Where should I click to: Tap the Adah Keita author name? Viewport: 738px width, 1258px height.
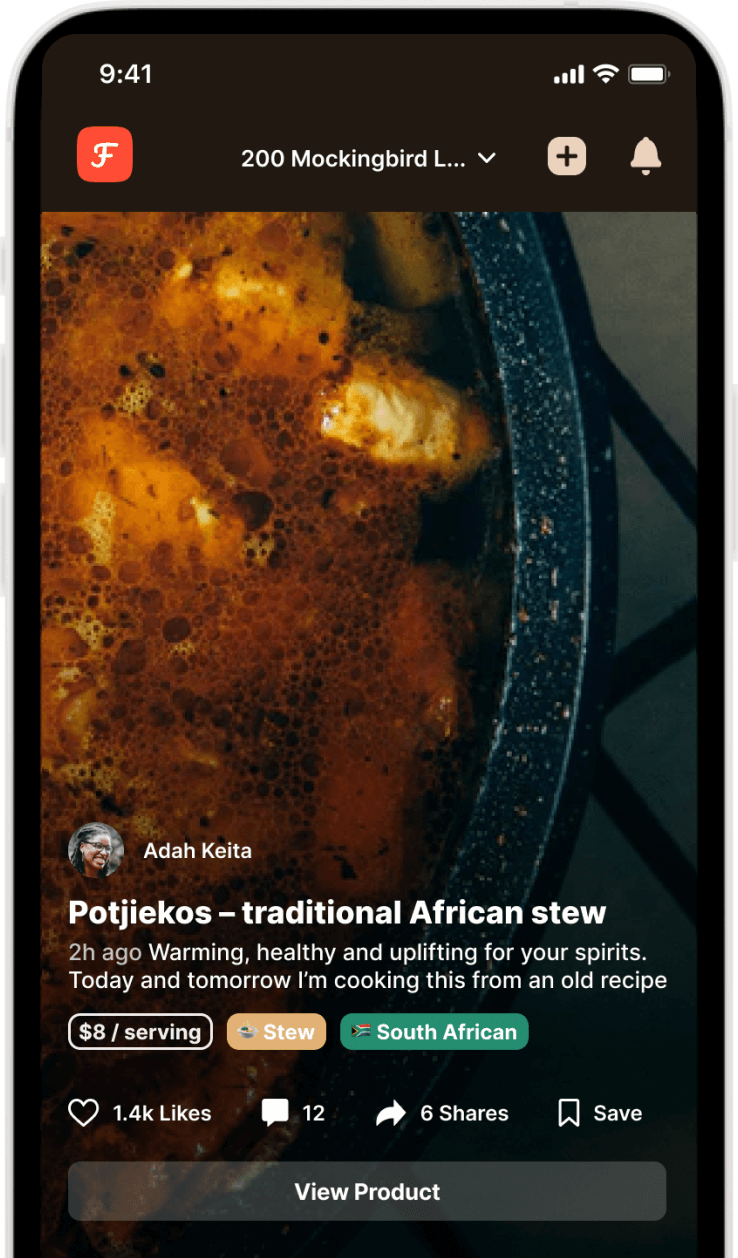[198, 851]
